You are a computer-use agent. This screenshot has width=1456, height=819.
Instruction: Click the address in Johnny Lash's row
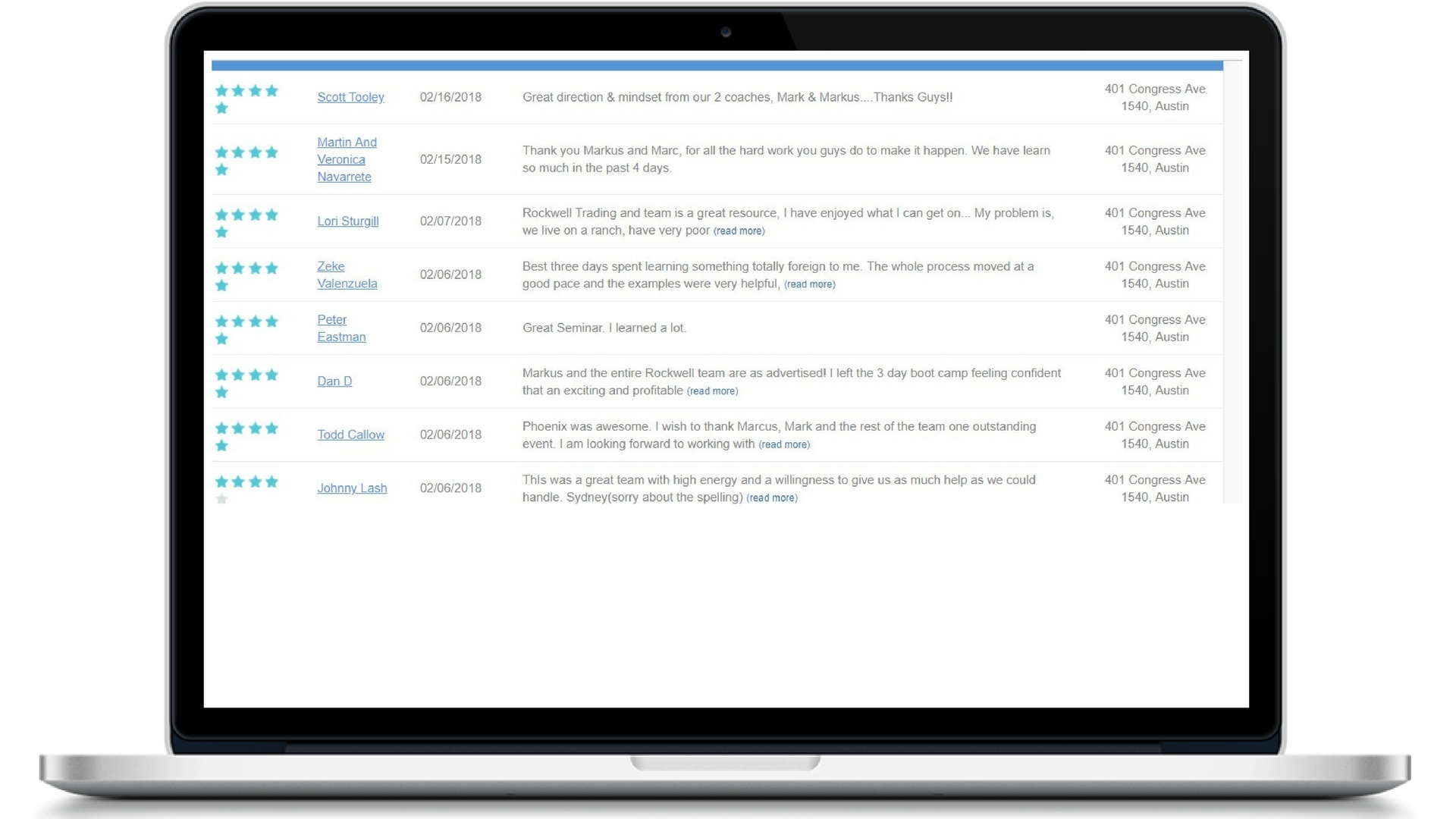(x=1155, y=488)
